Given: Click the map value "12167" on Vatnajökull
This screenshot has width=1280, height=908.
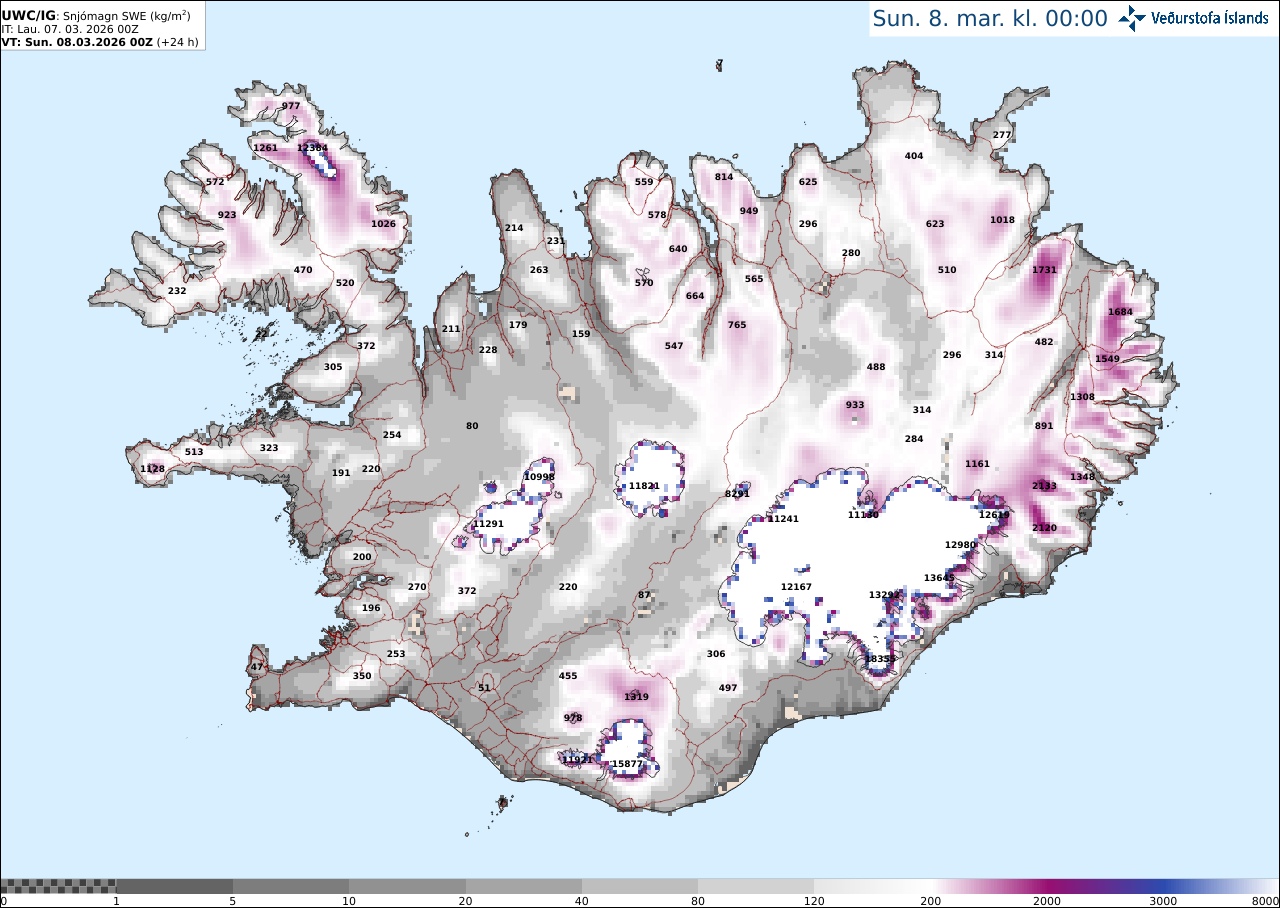Looking at the screenshot, I should pos(796,587).
